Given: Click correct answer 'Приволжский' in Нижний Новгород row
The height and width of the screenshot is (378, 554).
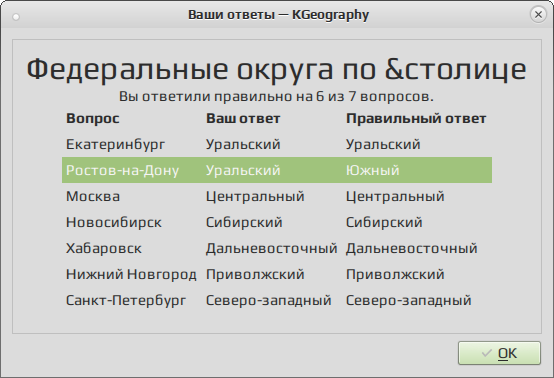Looking at the screenshot, I should [395, 274].
